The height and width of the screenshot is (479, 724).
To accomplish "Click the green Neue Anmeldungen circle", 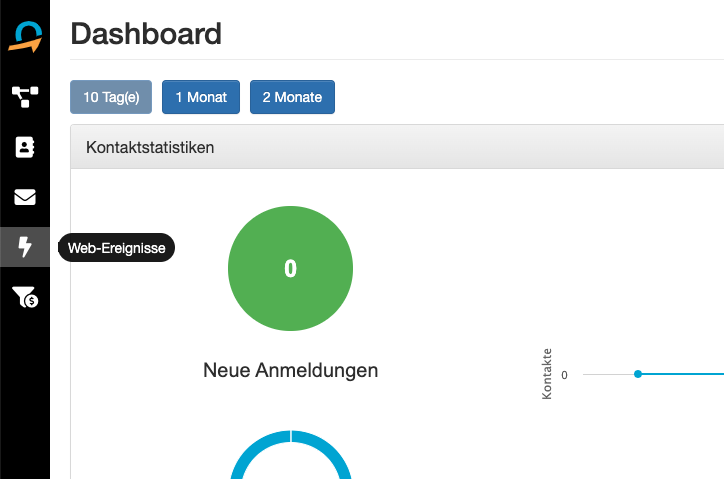I will tap(290, 268).
